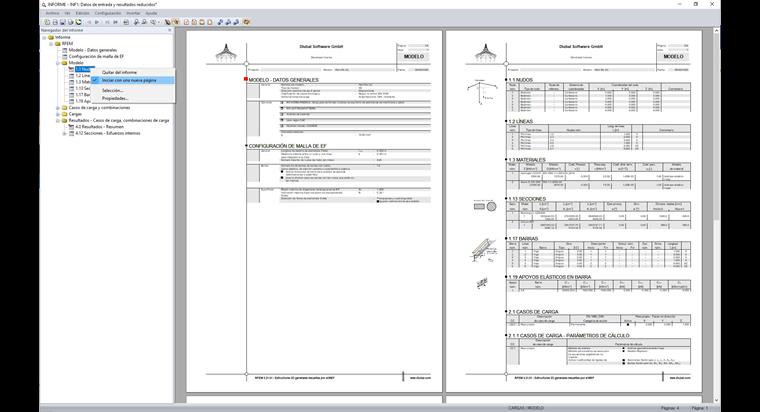Select 'Cargas' tree label
The height and width of the screenshot is (412, 760).
pos(75,114)
